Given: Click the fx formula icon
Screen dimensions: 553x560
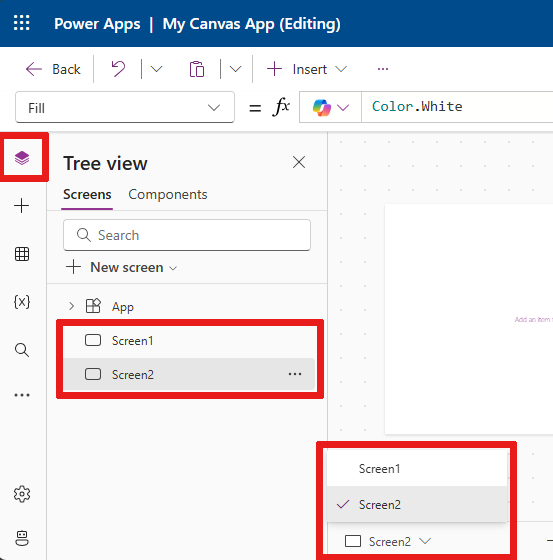Looking at the screenshot, I should point(281,106).
